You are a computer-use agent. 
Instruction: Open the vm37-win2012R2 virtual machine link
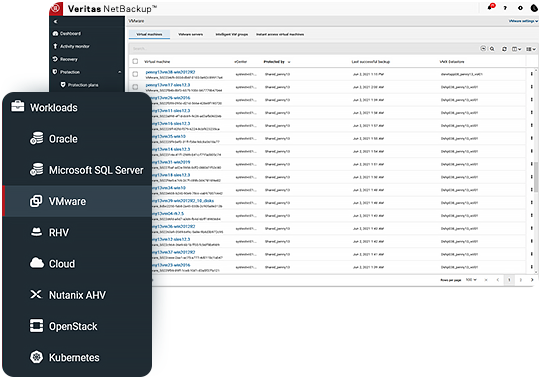tap(173, 252)
